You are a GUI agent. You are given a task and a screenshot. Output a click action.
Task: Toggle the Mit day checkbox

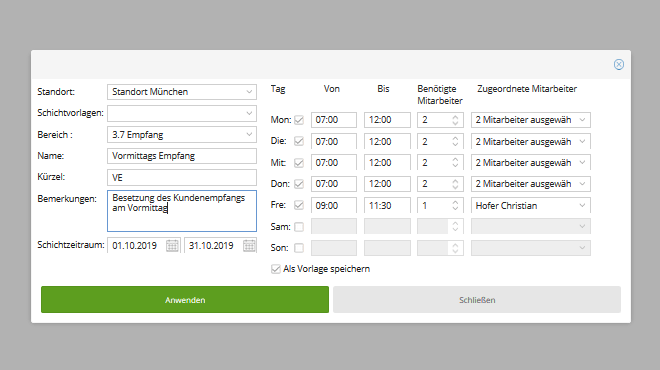click(299, 162)
